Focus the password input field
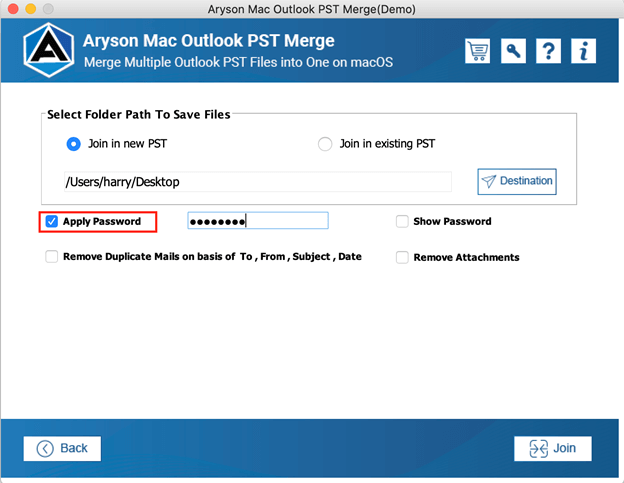 pyautogui.click(x=258, y=220)
